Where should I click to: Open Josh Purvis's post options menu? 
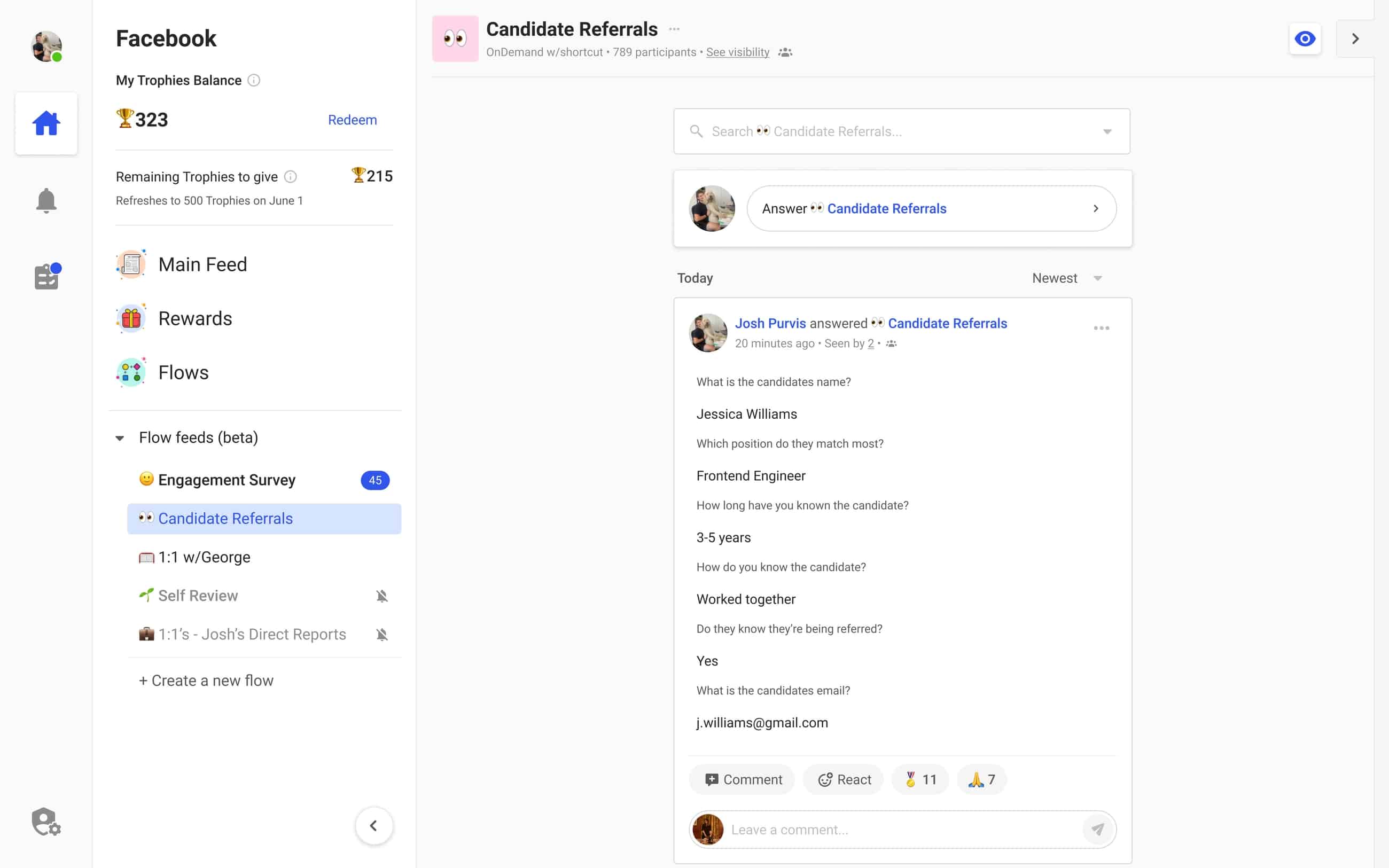point(1102,328)
